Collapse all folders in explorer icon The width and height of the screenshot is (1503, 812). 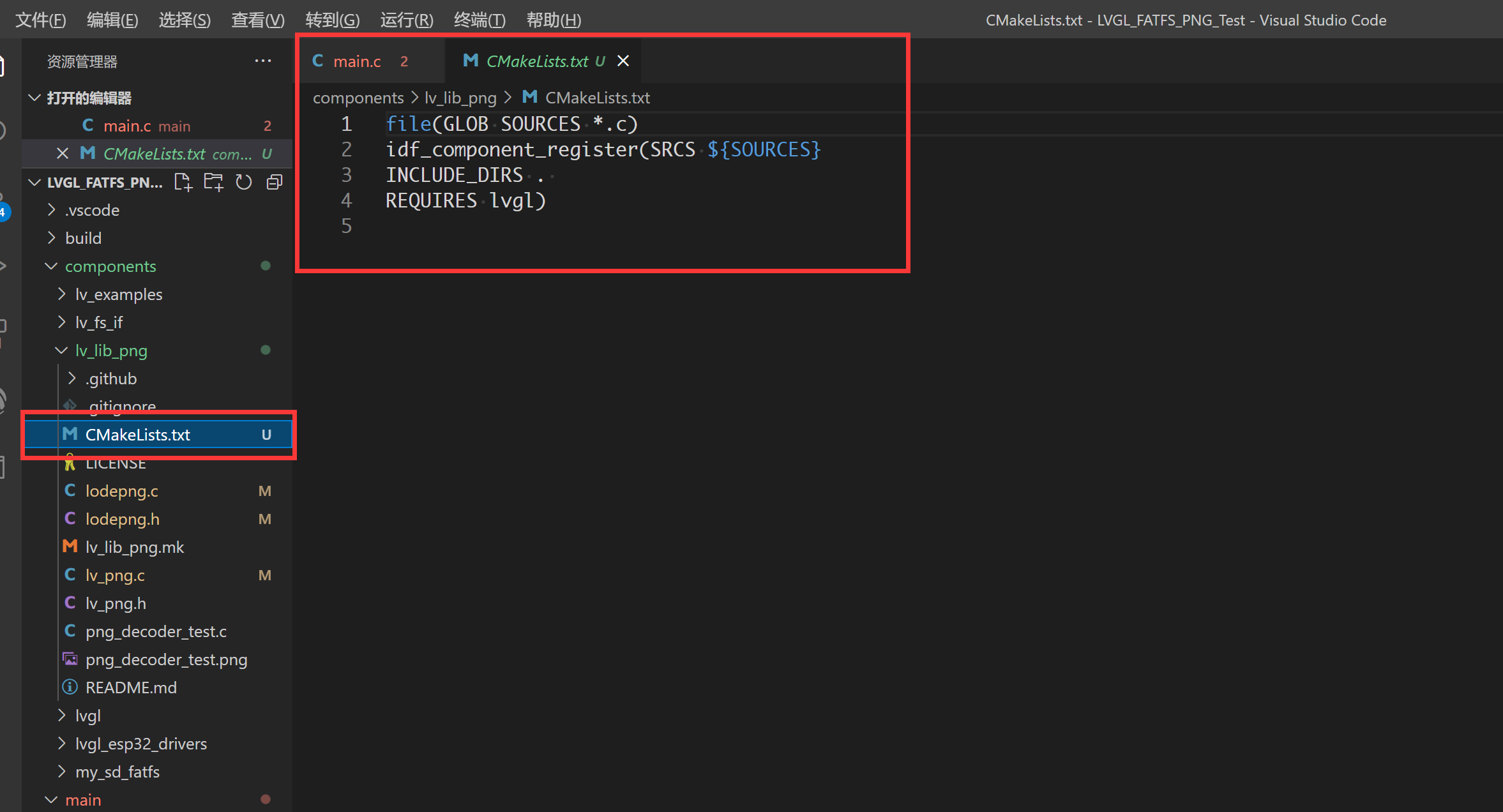275,183
